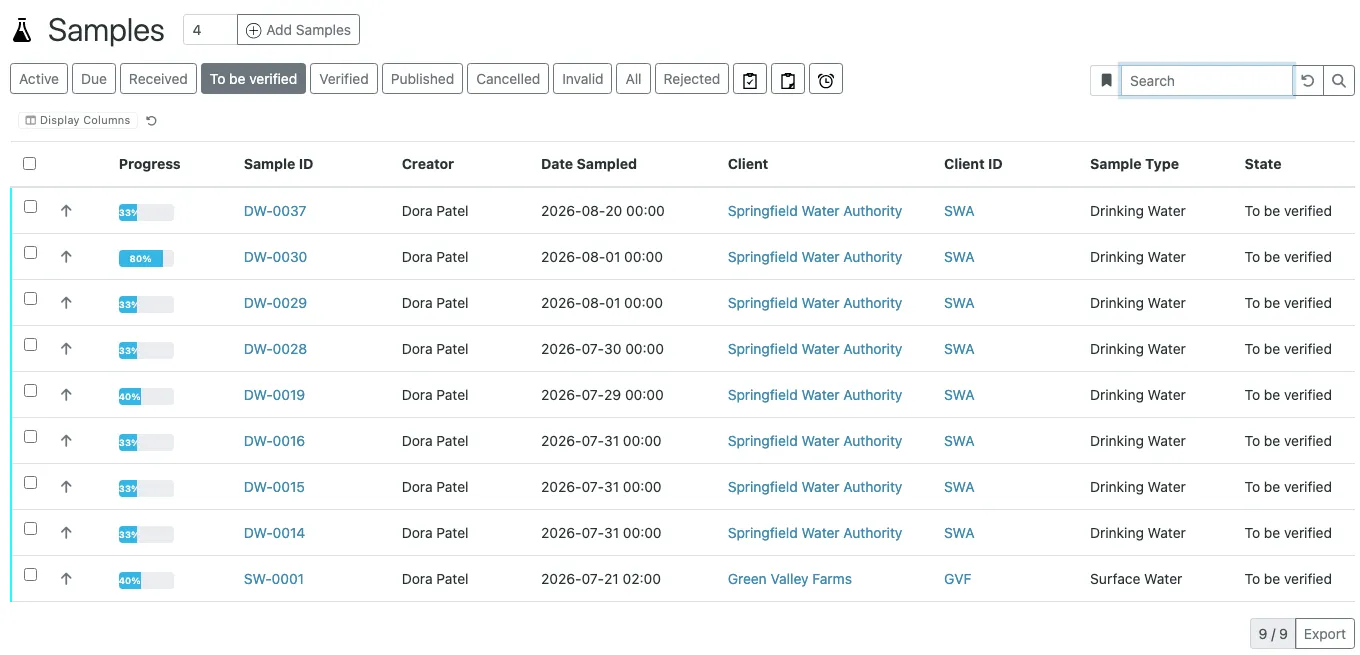Screen dimensions: 1360x655
Task: Switch to the Active filter
Action: (39, 79)
